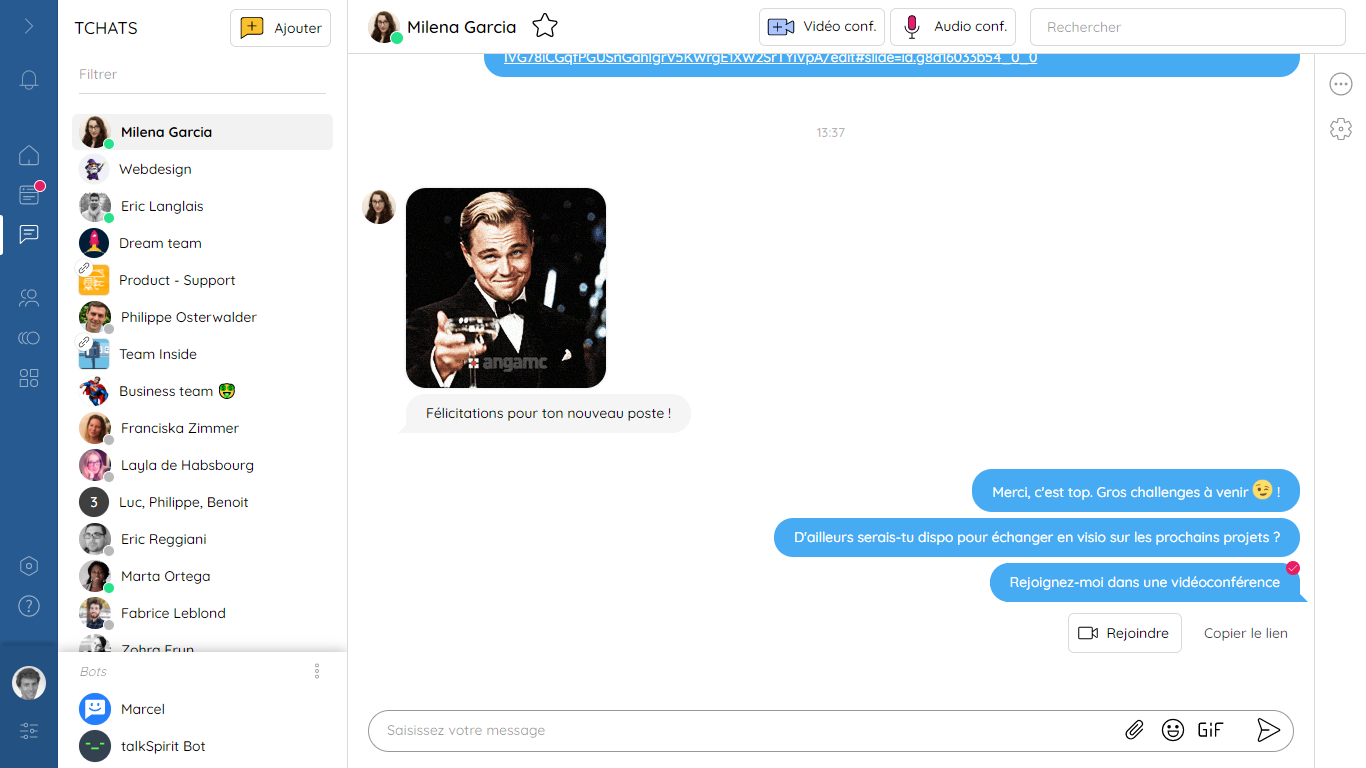
Task: Open the emoji picker smiley icon
Action: (x=1173, y=730)
